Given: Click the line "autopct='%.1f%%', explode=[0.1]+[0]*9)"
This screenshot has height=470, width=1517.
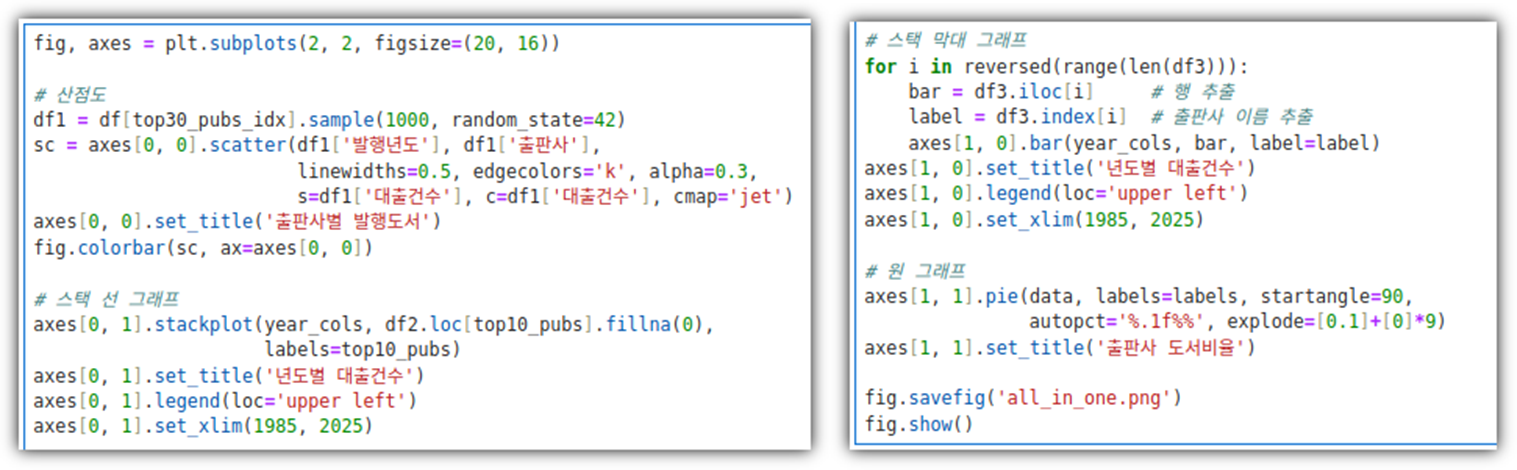Looking at the screenshot, I should pyautogui.click(x=1237, y=322).
